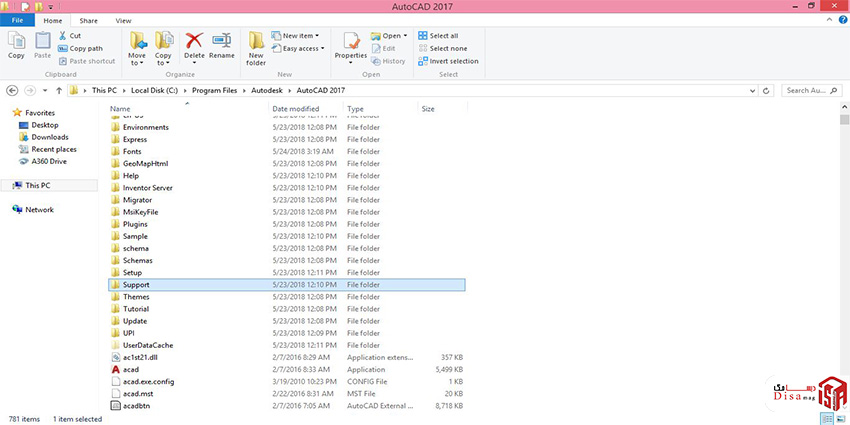Viewport: 850px width, 425px height.
Task: Open the Properties icon in the ribbon
Action: 351,44
